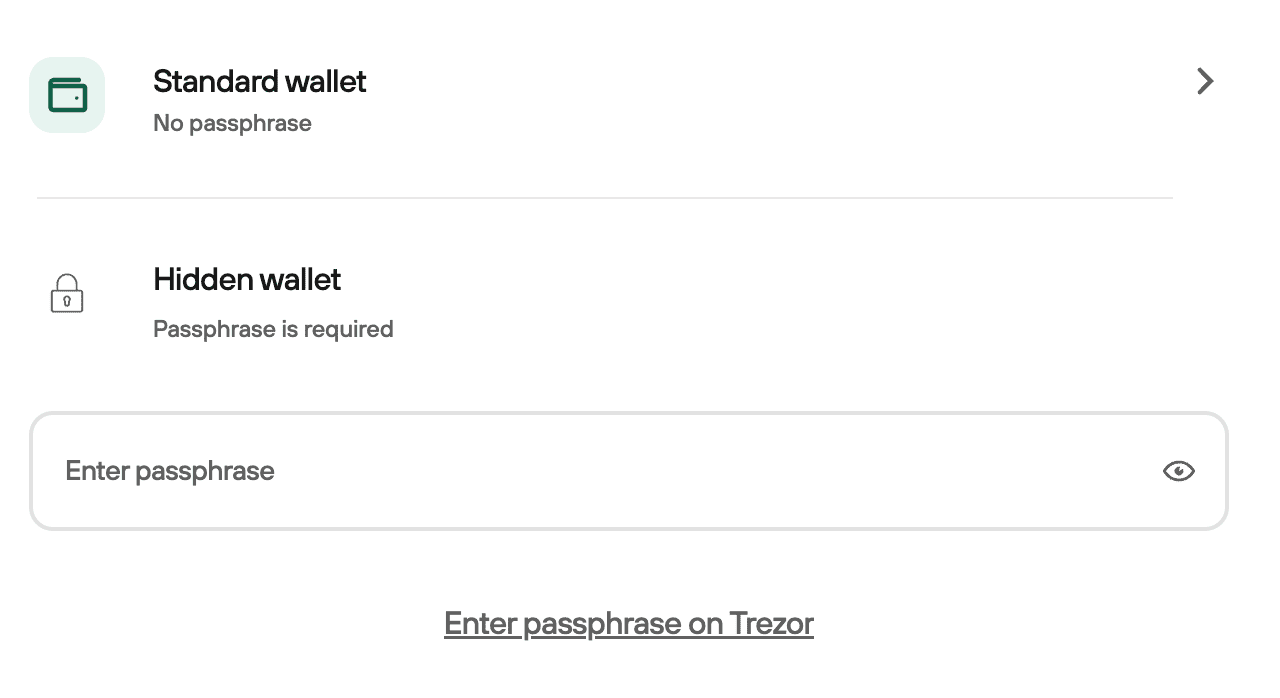
Task: Click the word 'Trezor' in the bottom link
Action: click(771, 623)
